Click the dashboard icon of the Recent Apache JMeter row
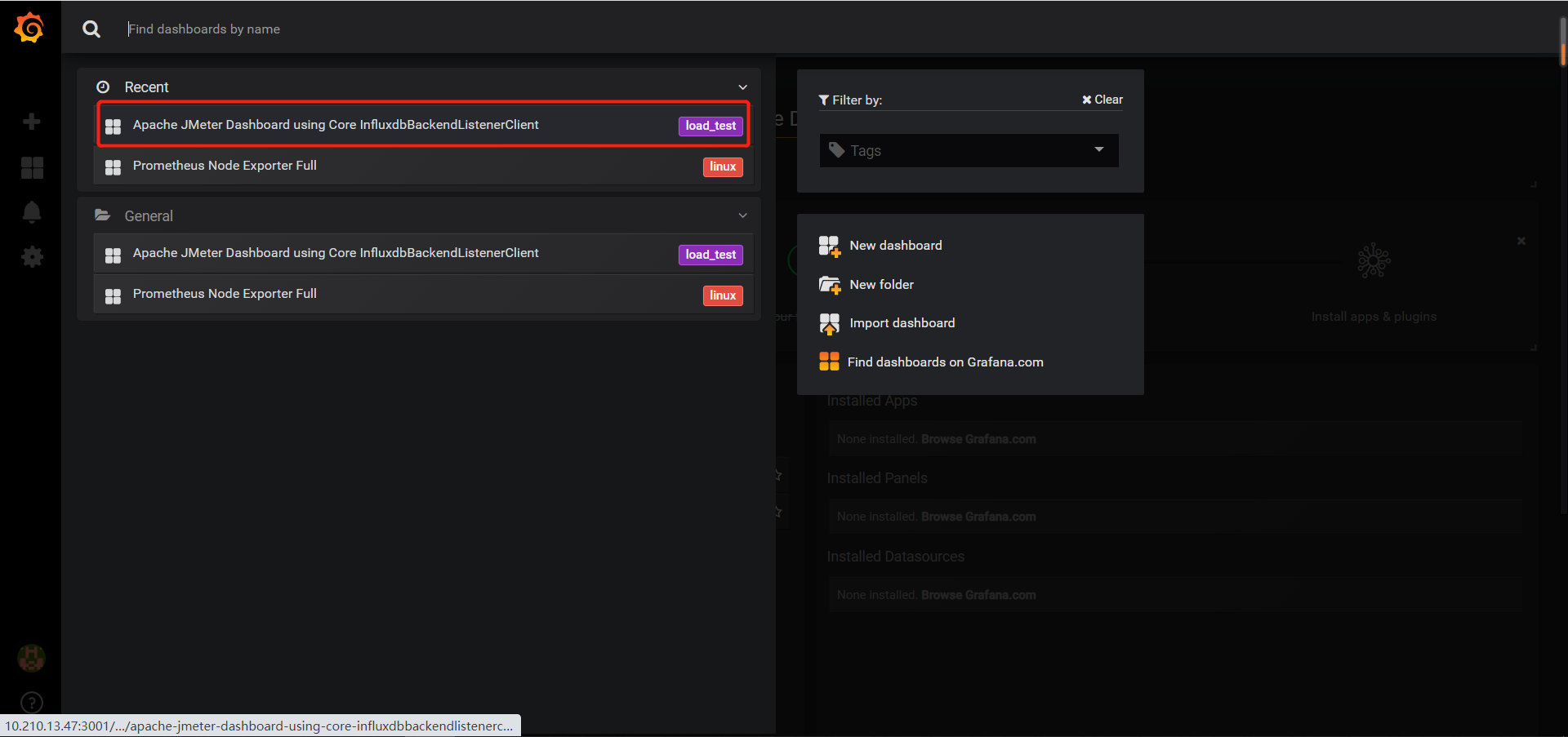1568x737 pixels. click(113, 126)
